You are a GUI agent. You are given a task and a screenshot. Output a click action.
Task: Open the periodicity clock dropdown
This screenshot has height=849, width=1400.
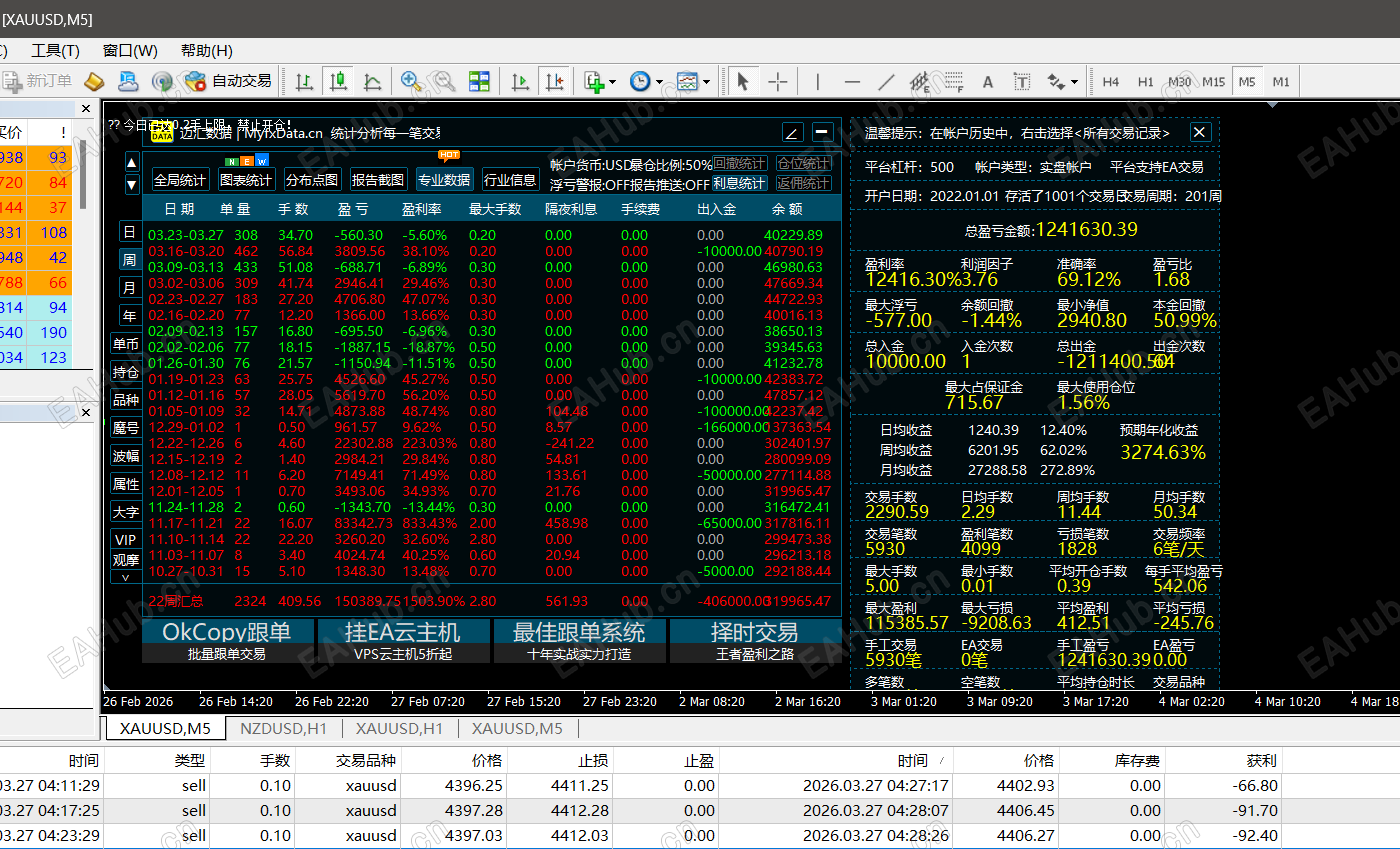tap(645, 81)
